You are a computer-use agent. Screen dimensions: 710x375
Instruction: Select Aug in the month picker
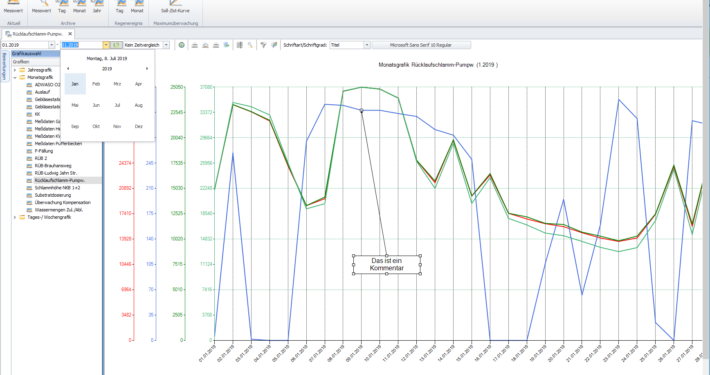click(139, 105)
